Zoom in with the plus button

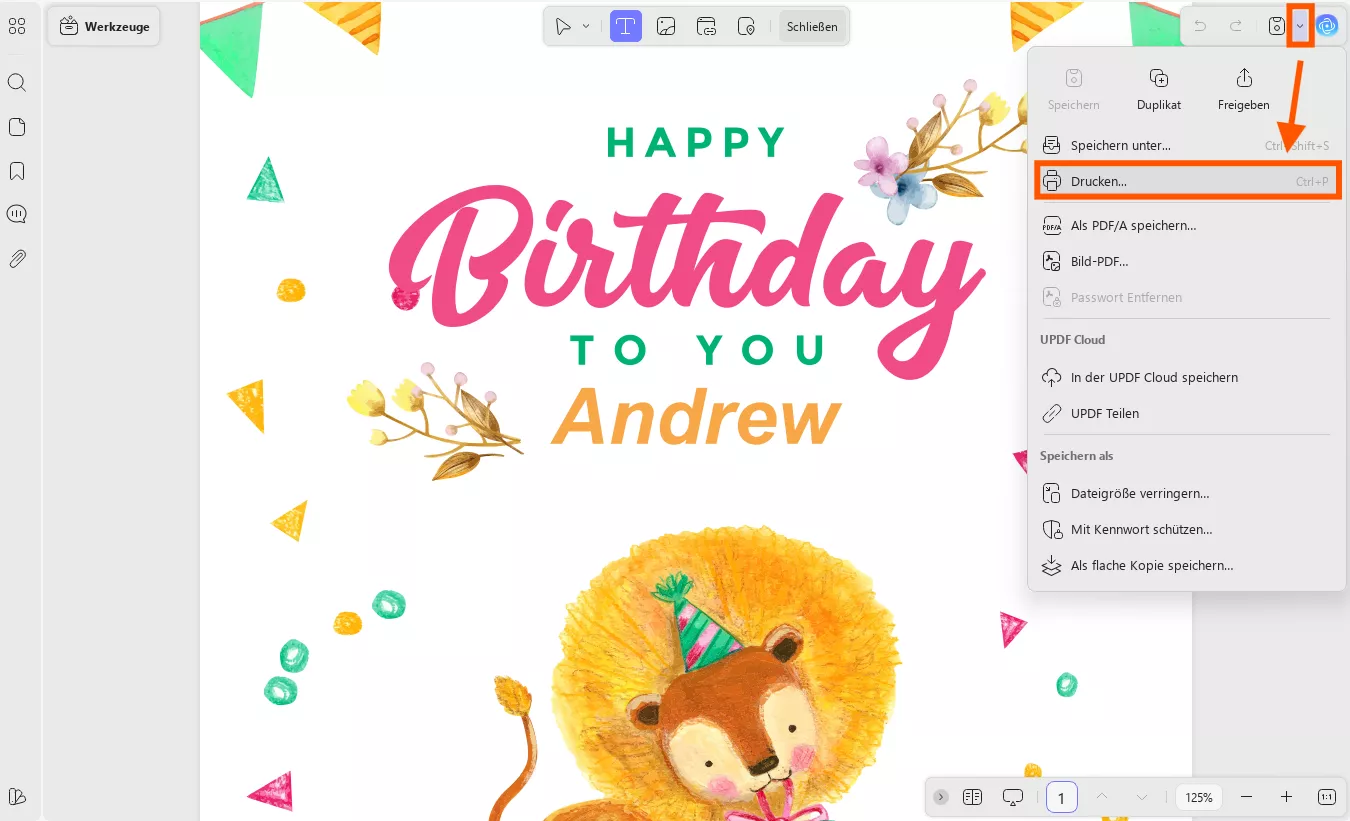(1287, 797)
